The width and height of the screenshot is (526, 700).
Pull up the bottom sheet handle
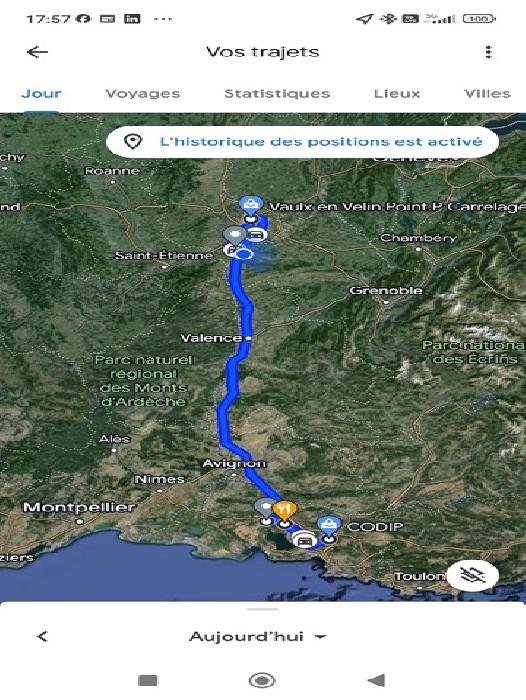pos(262,608)
